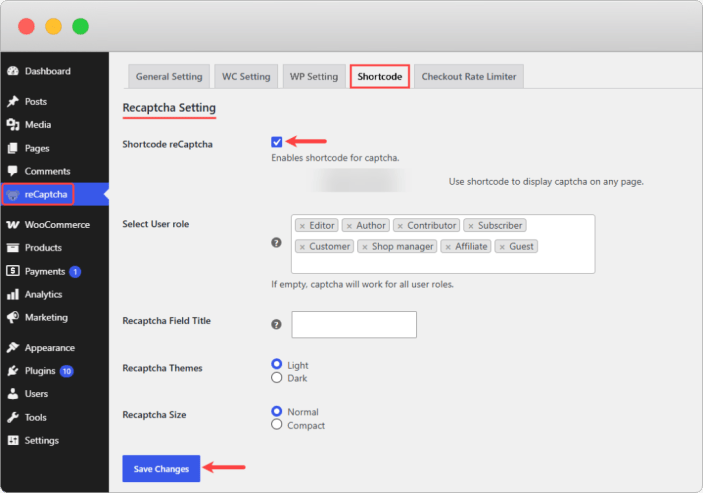This screenshot has width=703, height=493.
Task: Click the Settings sliders icon
Action: tap(13, 440)
